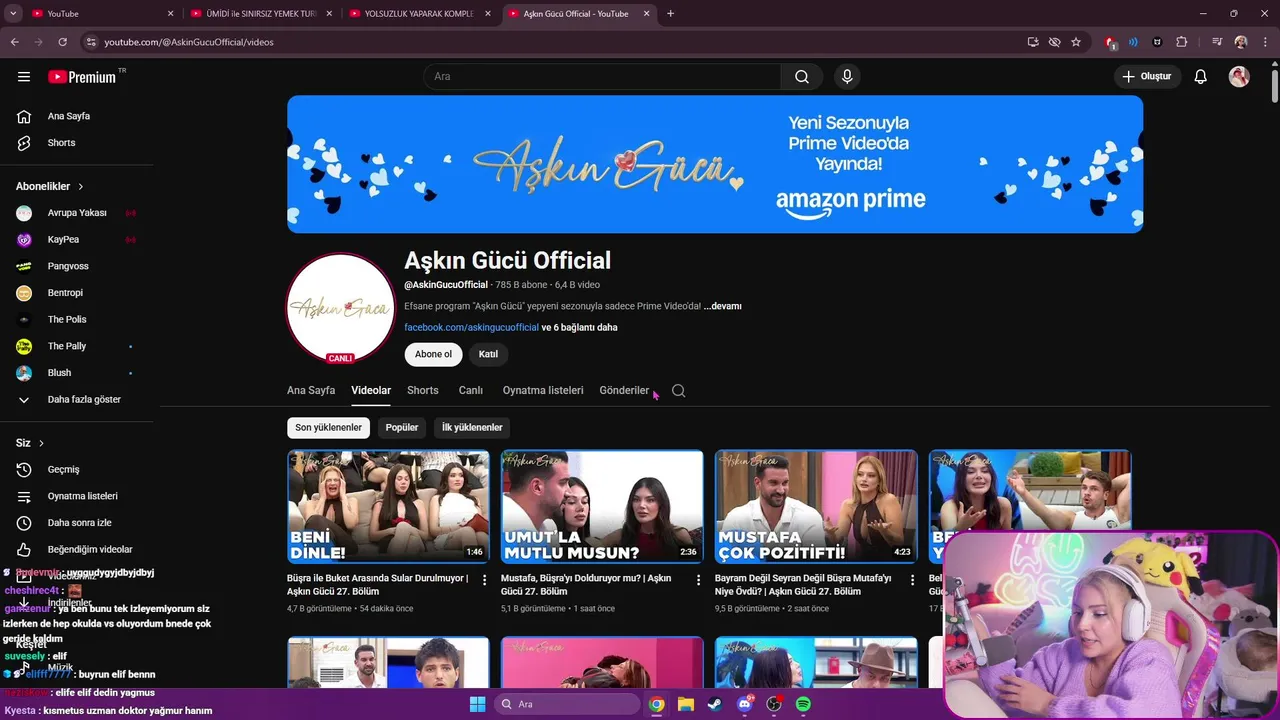
Task: Search within channel using magnifier icon
Action: (x=679, y=391)
